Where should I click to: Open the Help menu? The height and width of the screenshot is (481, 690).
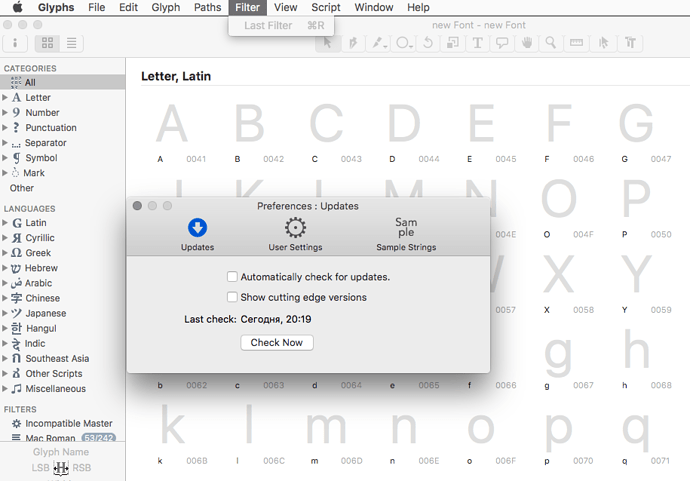click(x=418, y=7)
